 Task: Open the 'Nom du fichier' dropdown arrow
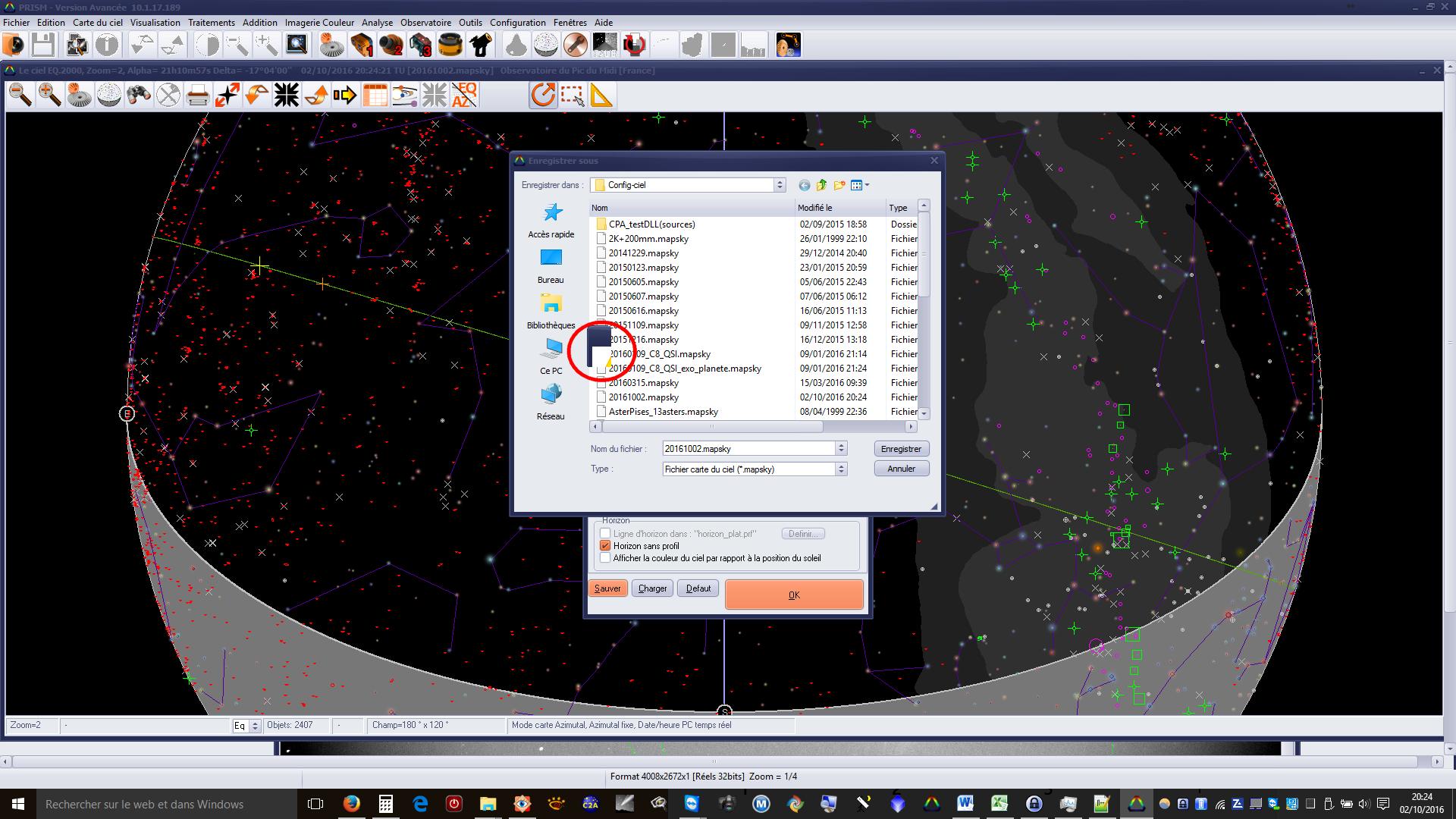click(840, 449)
